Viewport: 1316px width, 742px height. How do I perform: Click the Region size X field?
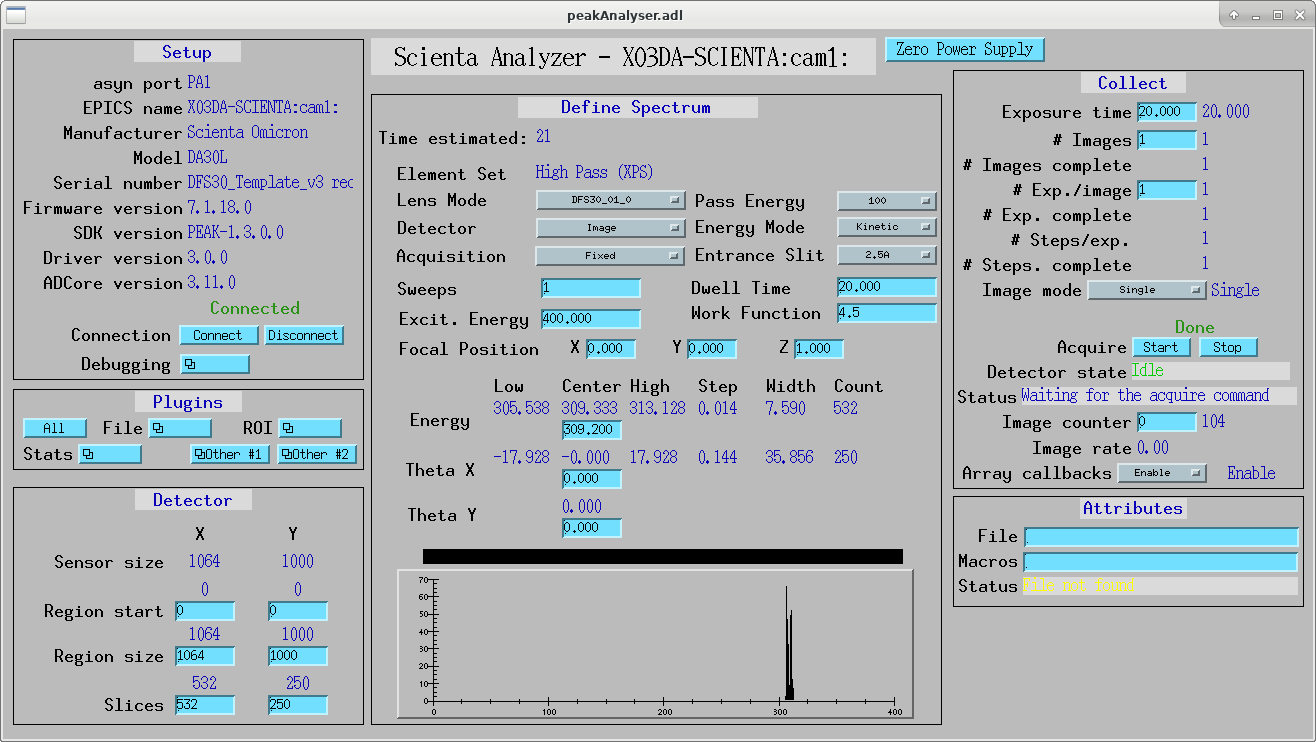click(x=205, y=656)
